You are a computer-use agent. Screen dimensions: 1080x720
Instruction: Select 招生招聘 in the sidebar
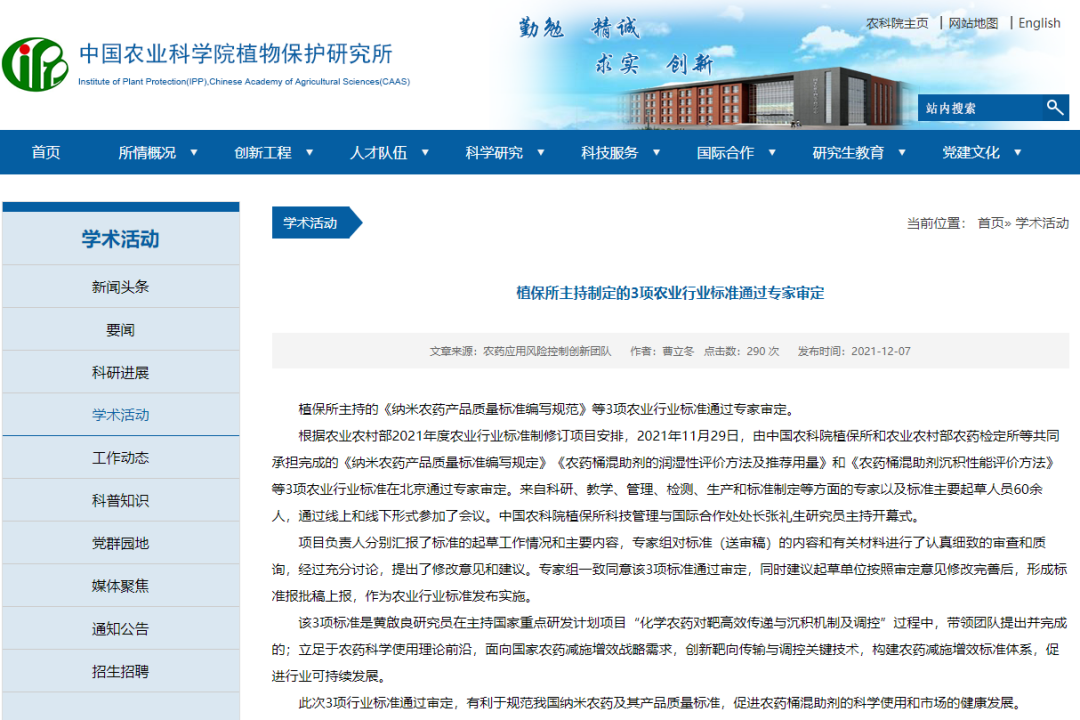click(121, 672)
